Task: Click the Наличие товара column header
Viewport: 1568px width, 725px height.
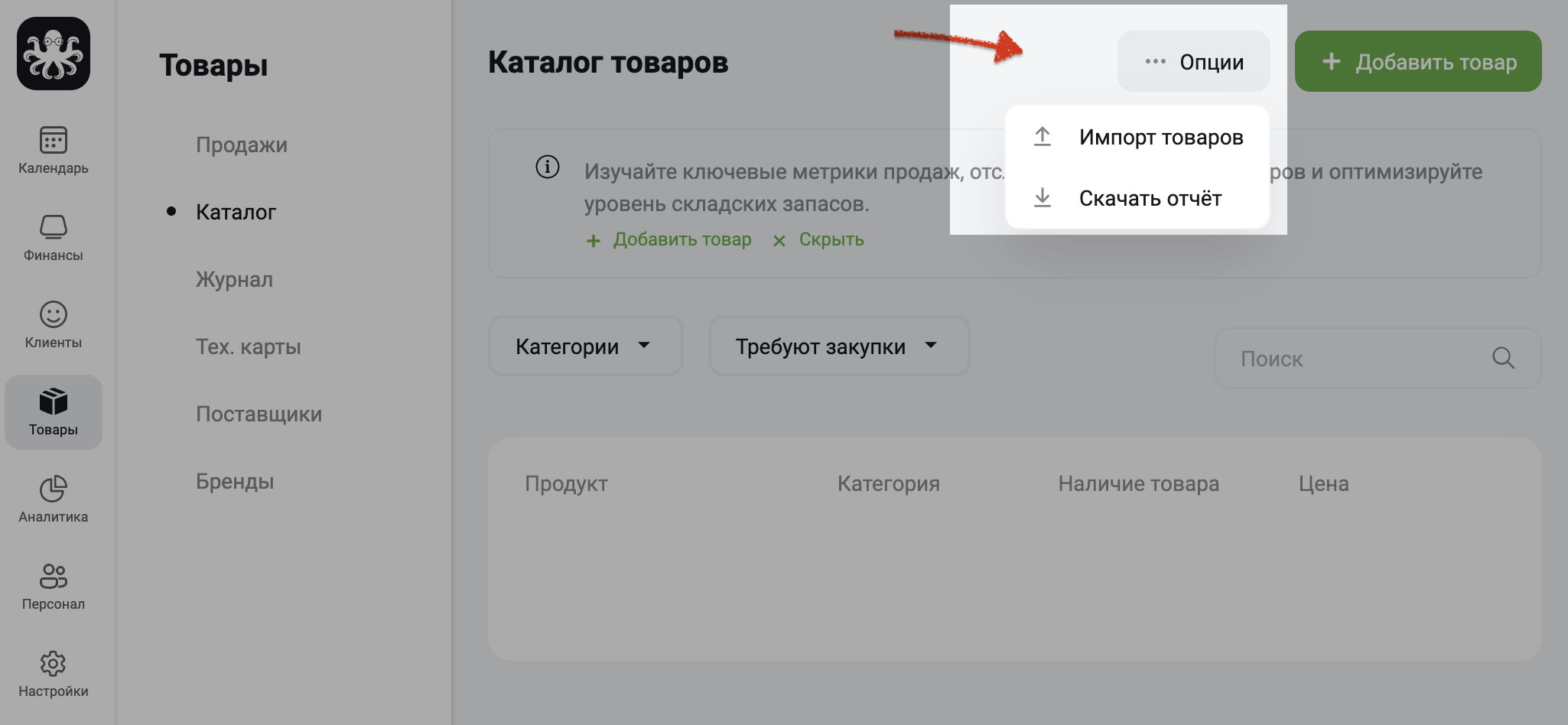Action: (1138, 483)
